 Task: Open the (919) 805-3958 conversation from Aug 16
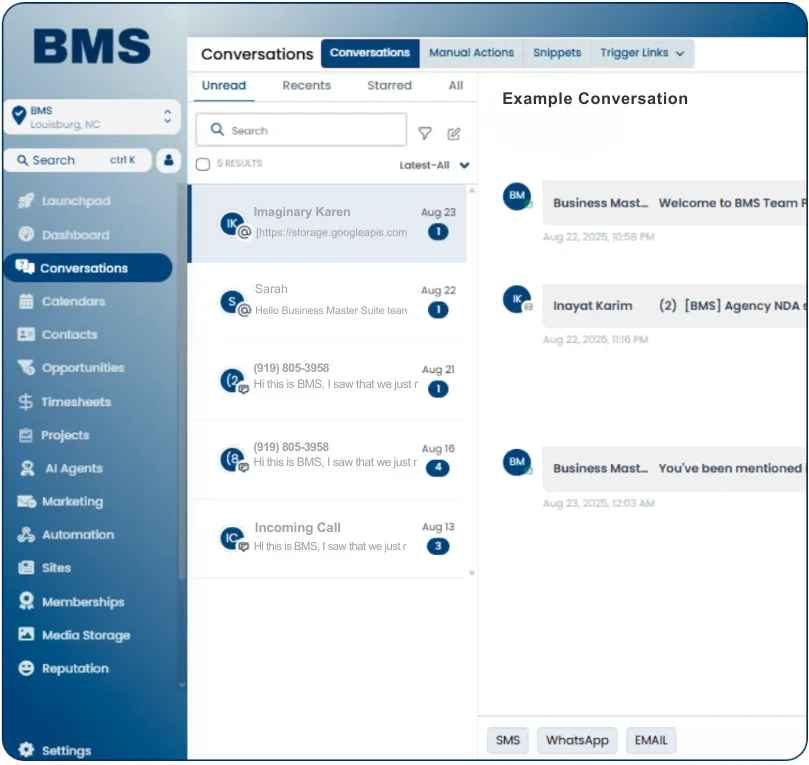tap(328, 459)
